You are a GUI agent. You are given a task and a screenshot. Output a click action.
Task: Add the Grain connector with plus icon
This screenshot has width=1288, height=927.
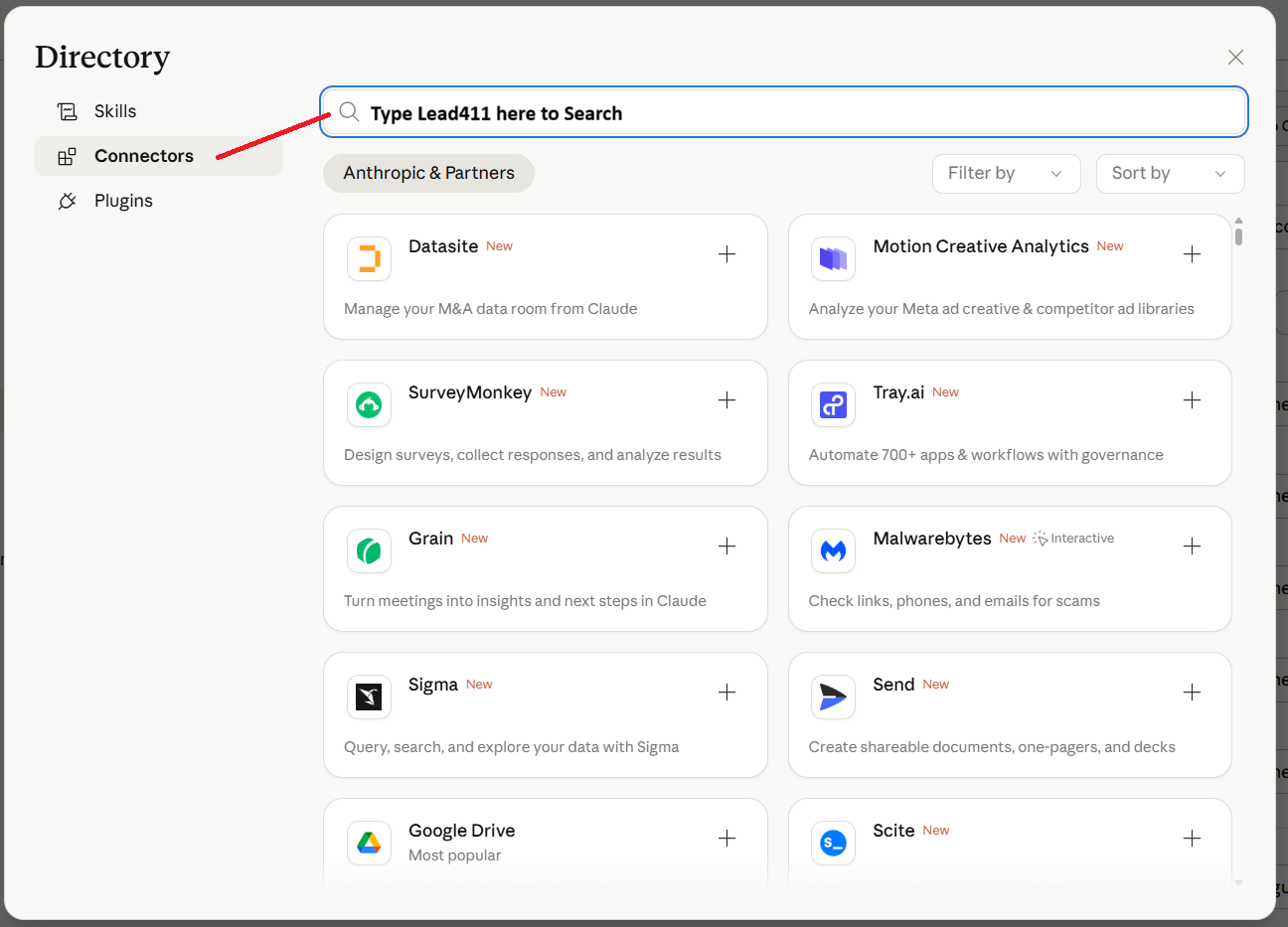point(727,546)
